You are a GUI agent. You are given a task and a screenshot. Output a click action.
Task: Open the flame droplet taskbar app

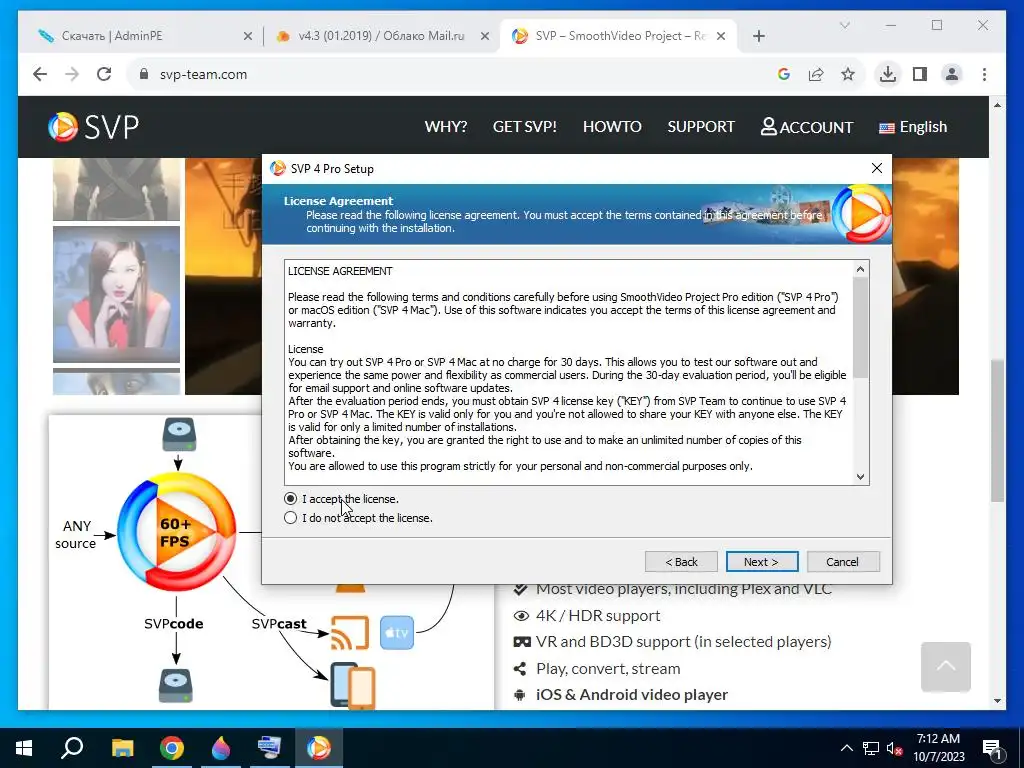tap(221, 748)
